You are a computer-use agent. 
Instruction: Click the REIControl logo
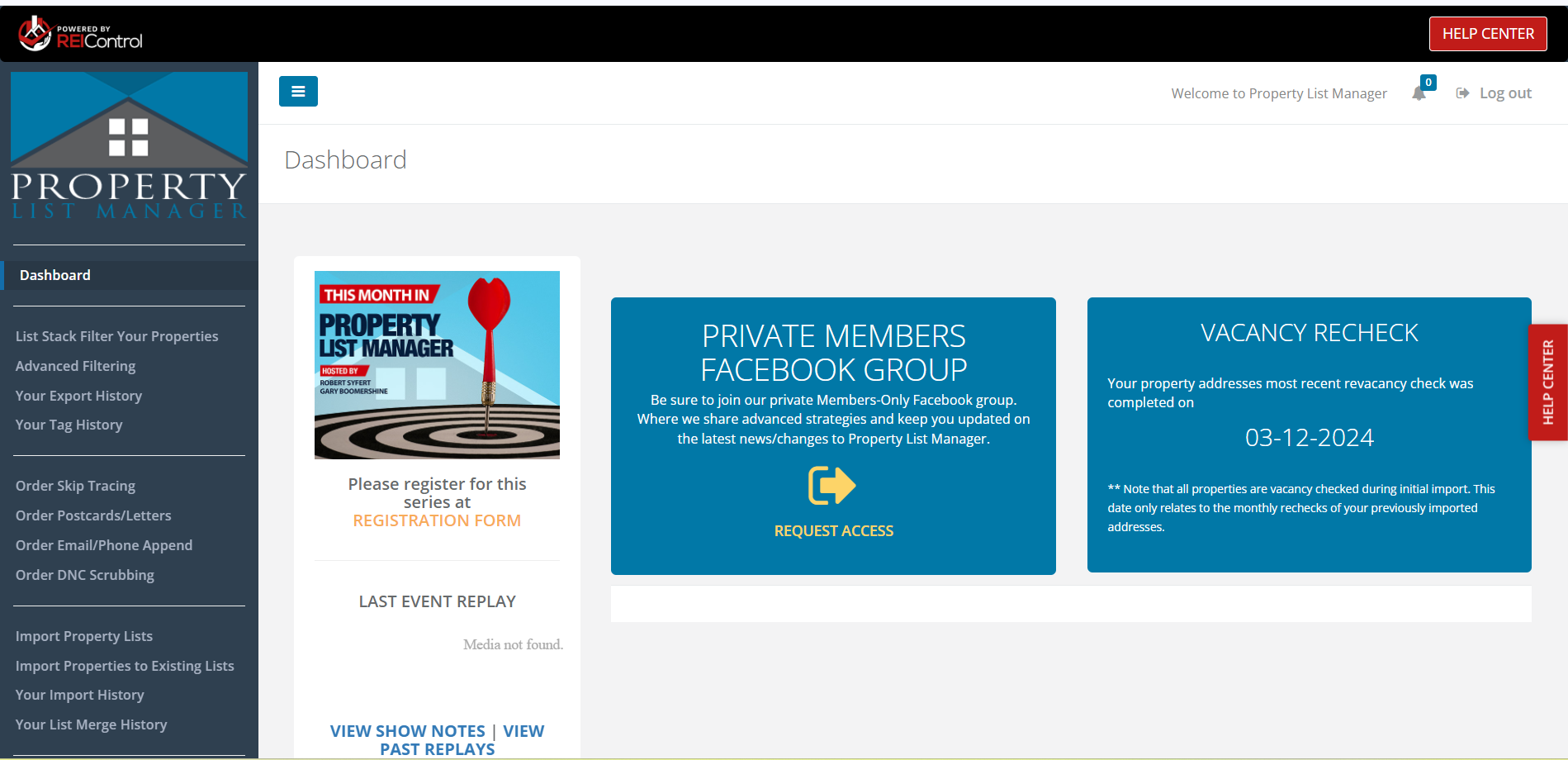tap(78, 34)
